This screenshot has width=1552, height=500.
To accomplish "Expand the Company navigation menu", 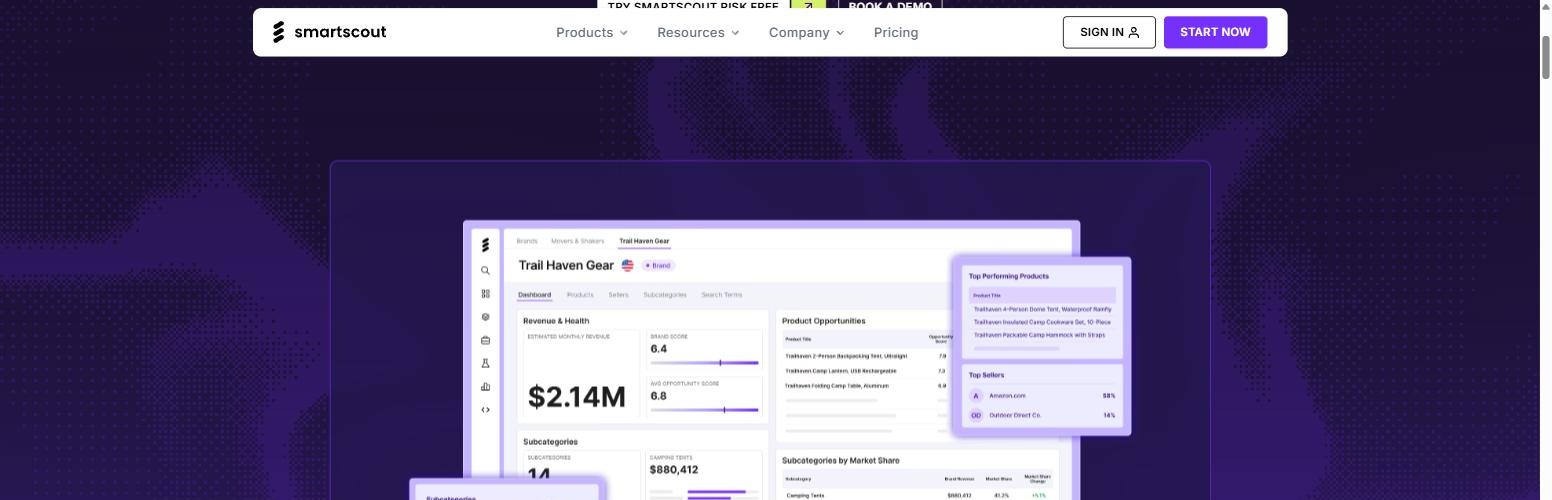I will (x=806, y=32).
